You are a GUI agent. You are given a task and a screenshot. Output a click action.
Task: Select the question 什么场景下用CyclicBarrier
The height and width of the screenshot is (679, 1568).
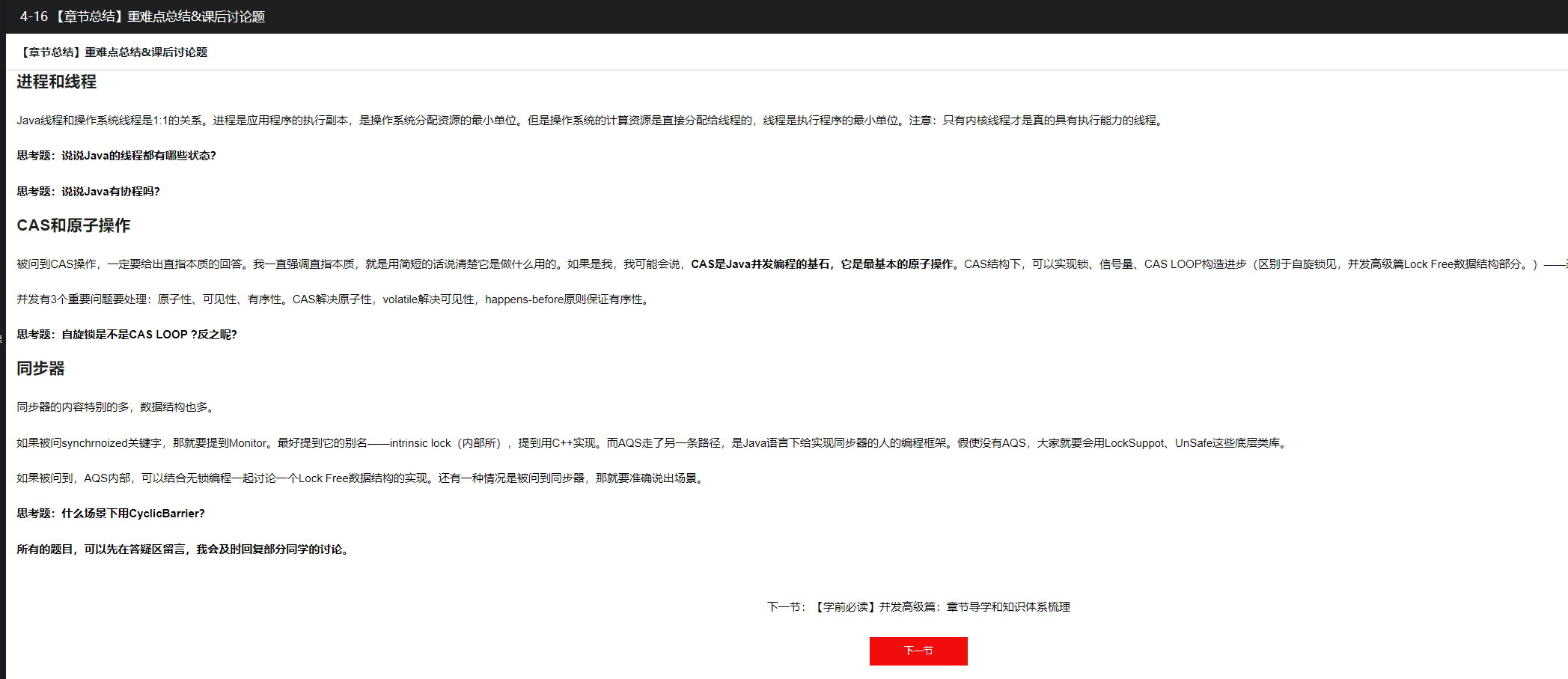point(111,514)
